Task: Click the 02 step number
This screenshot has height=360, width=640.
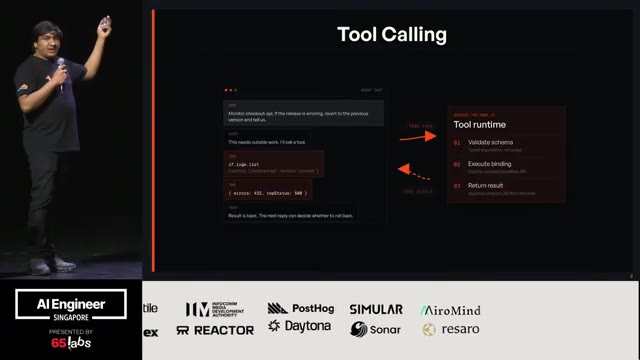Action: click(457, 164)
